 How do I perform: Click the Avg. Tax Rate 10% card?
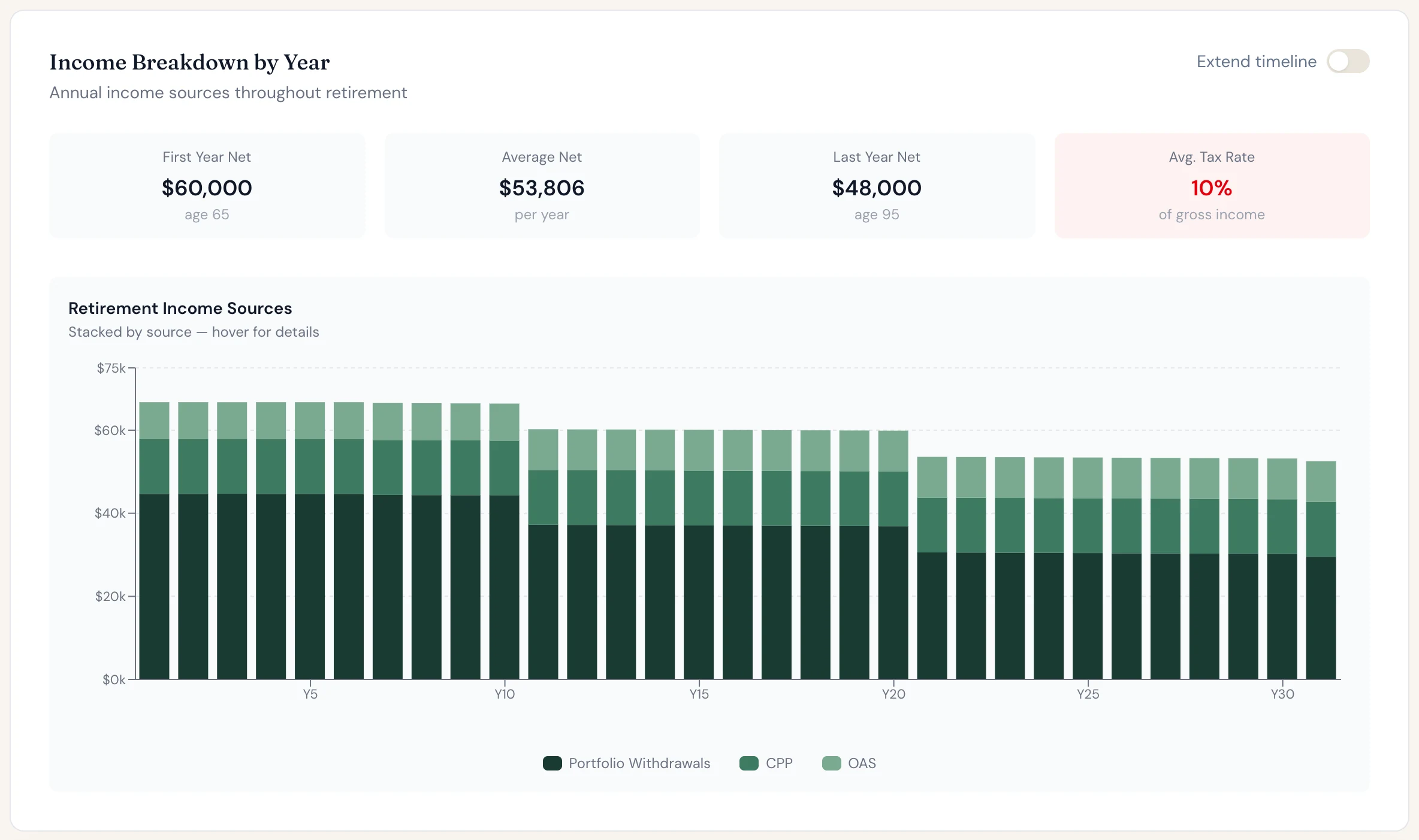pyautogui.click(x=1212, y=186)
